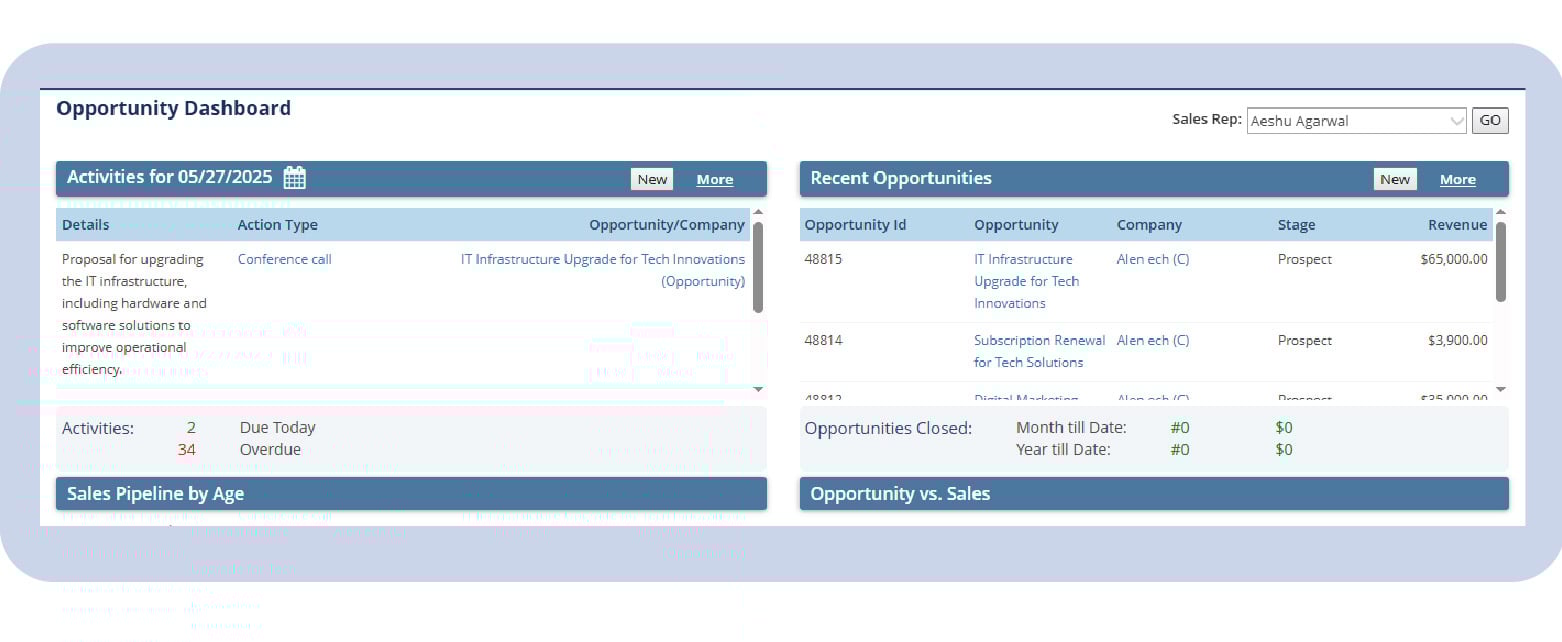Click the Opportunity Id column header
This screenshot has height=642, width=1562.
pyautogui.click(x=854, y=224)
